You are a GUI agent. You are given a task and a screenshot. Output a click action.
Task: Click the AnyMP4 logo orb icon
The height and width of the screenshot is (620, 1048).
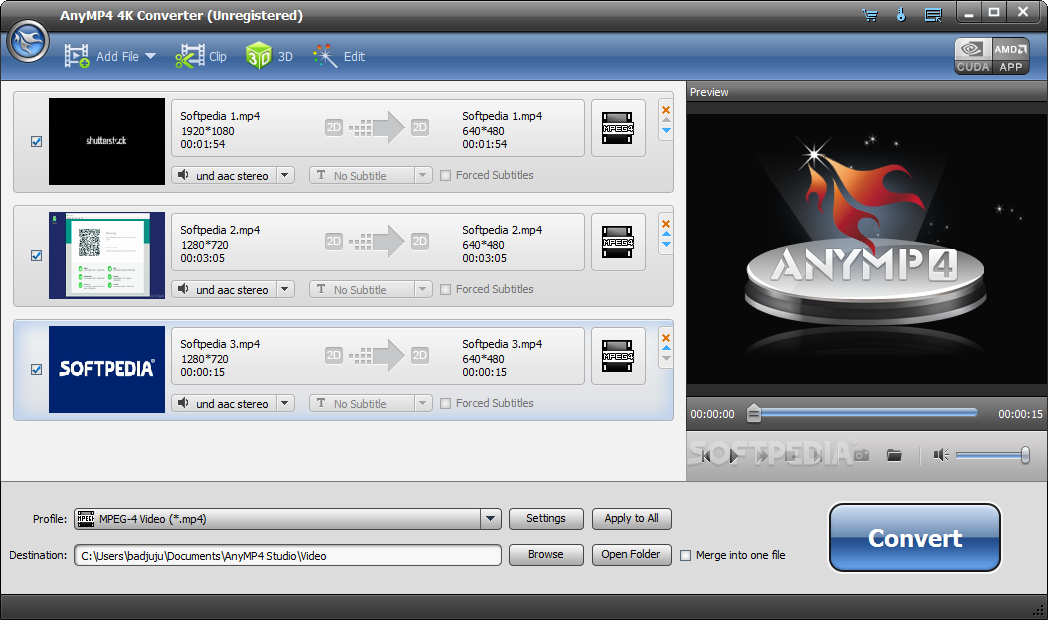point(27,41)
